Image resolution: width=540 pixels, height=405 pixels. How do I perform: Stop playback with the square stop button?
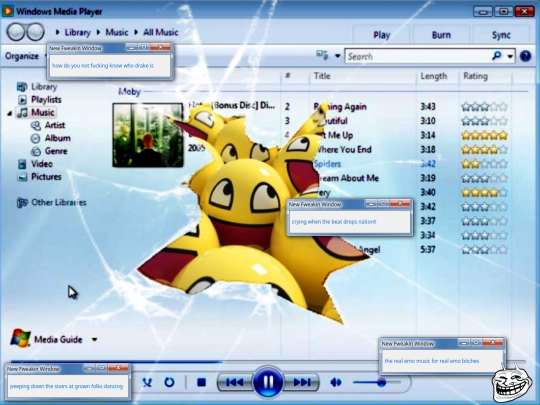[x=201, y=382]
